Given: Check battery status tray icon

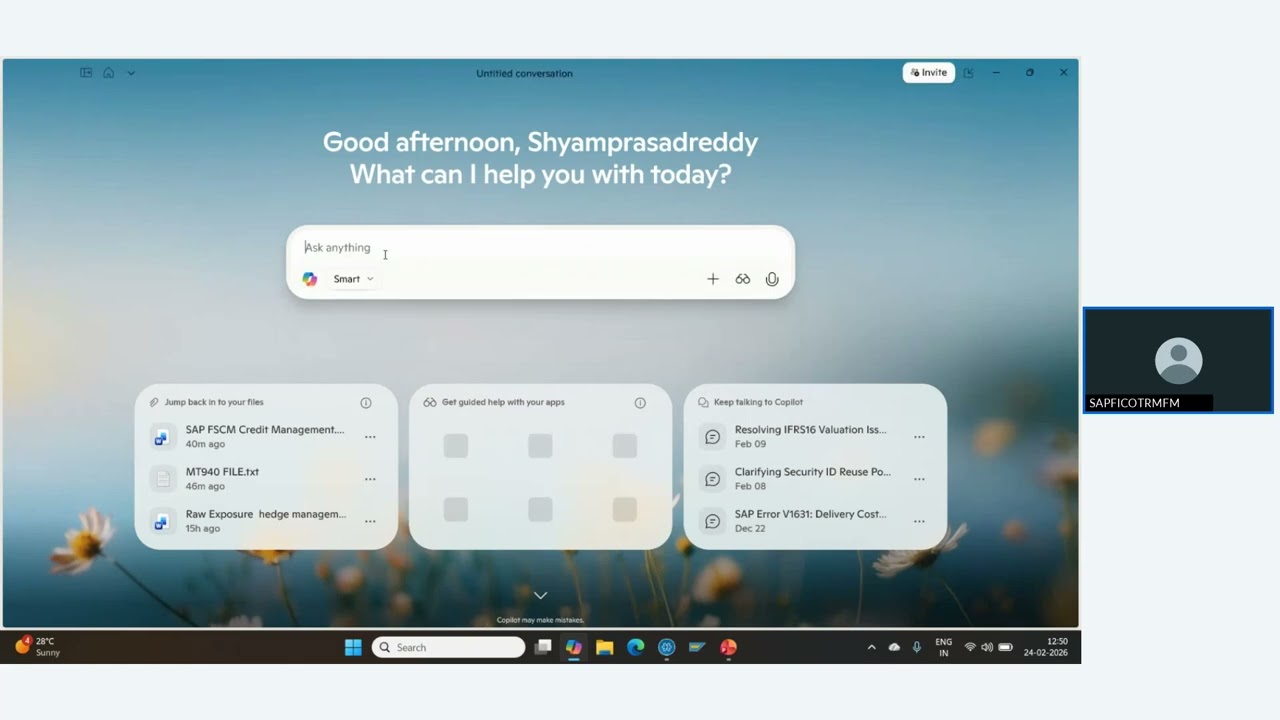Looking at the screenshot, I should 1006,647.
